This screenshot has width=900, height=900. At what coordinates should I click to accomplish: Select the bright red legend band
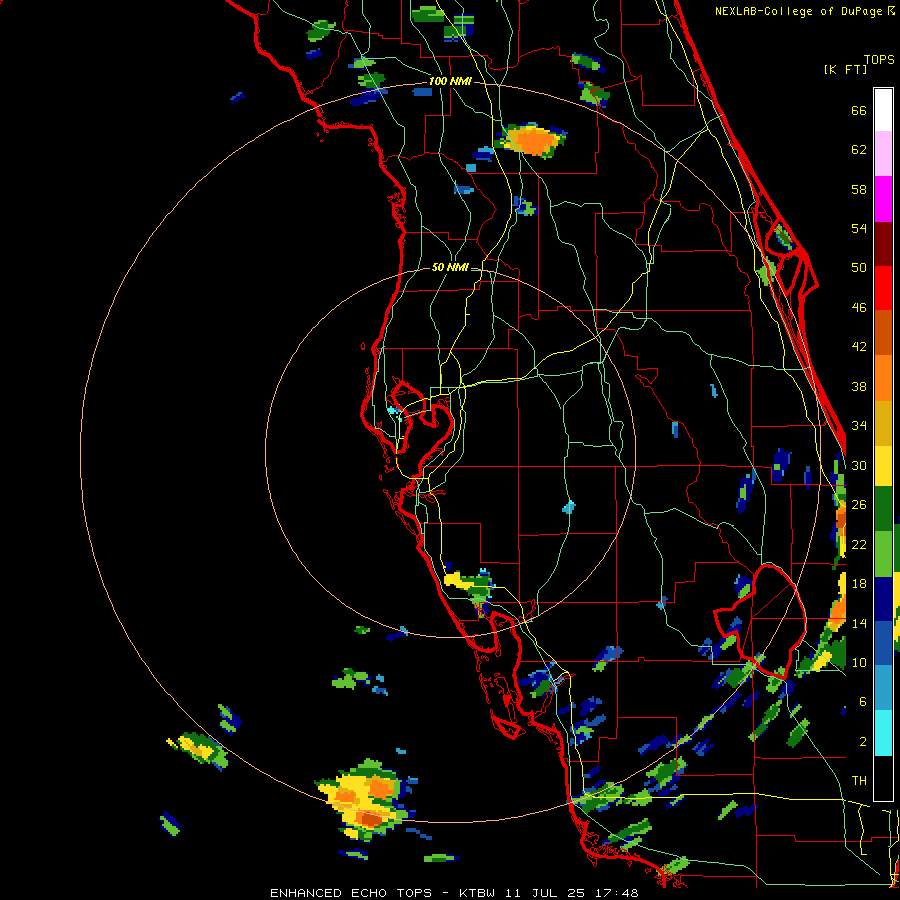coord(883,288)
